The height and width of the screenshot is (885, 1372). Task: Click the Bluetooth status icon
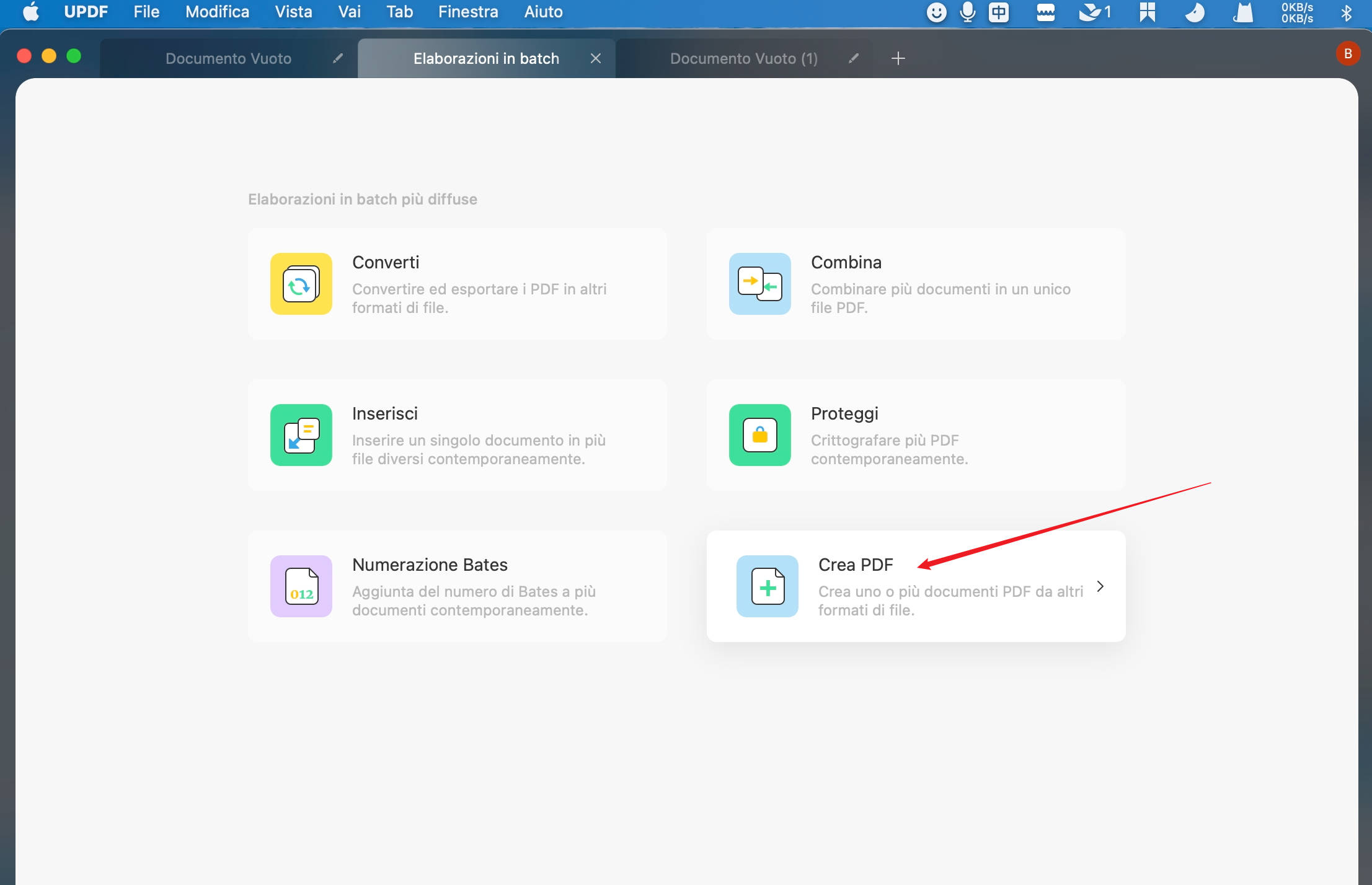pos(1347,12)
